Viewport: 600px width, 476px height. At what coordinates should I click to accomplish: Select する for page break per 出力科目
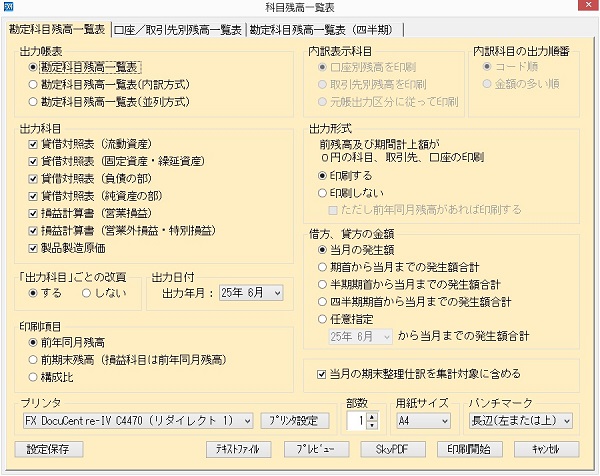[x=33, y=293]
